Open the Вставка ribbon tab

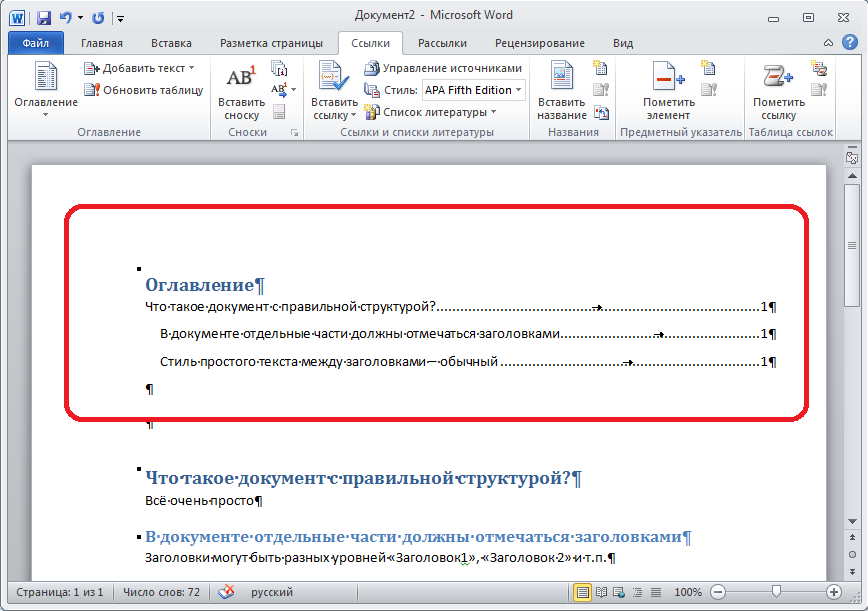click(171, 43)
